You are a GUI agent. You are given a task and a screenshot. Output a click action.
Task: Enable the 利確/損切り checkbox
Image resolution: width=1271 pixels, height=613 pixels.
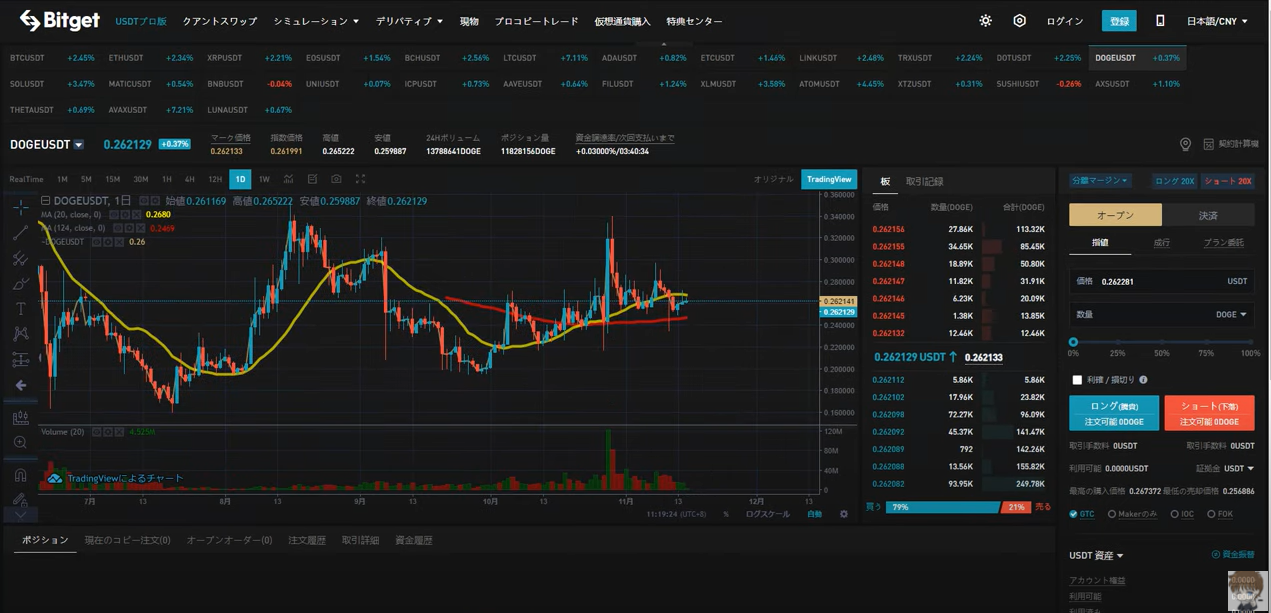tap(1077, 380)
